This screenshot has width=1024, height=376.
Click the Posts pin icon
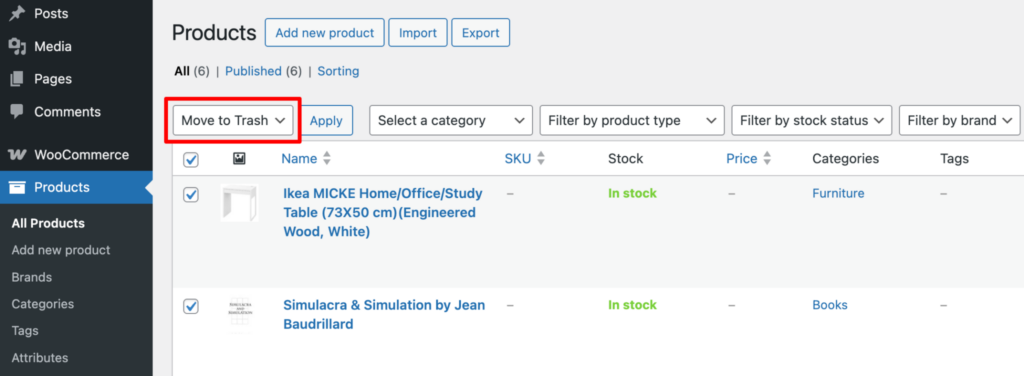(x=17, y=13)
